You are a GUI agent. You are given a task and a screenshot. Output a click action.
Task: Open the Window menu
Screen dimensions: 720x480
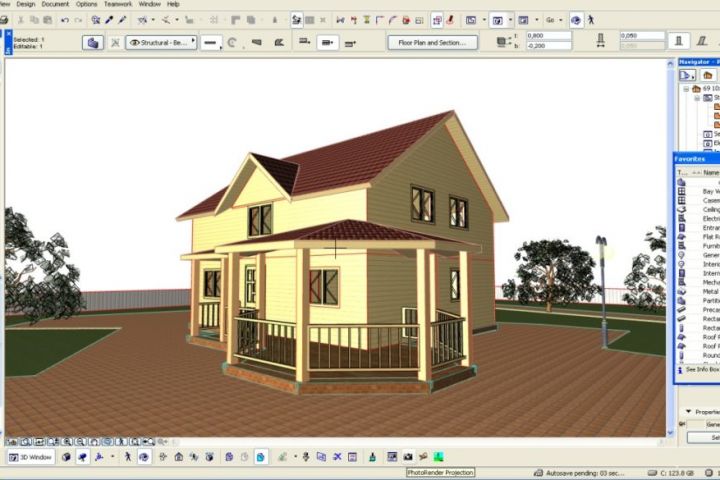coord(150,4)
